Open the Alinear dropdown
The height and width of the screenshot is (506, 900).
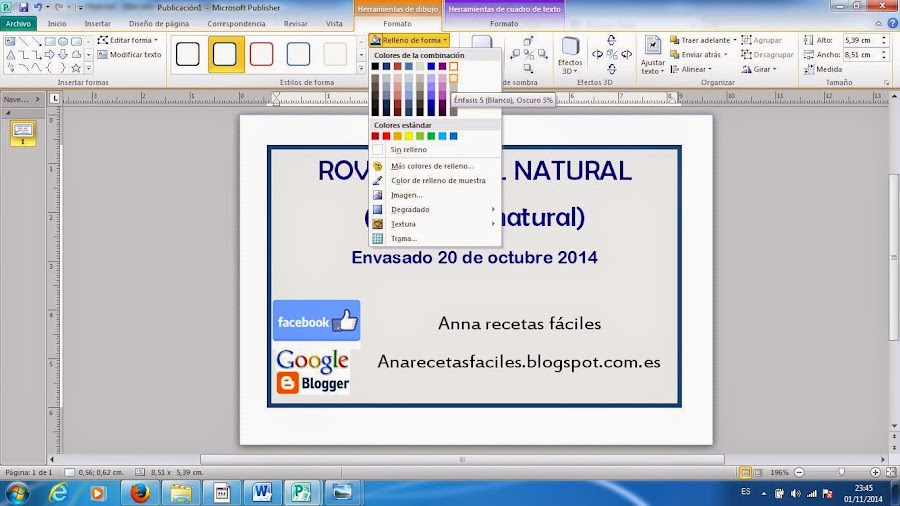691,69
